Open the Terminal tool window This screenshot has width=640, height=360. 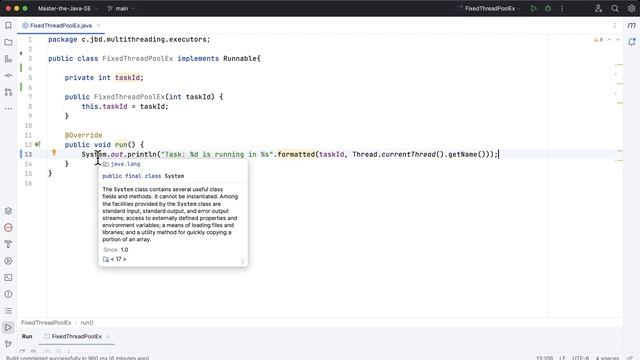pyautogui.click(x=8, y=278)
